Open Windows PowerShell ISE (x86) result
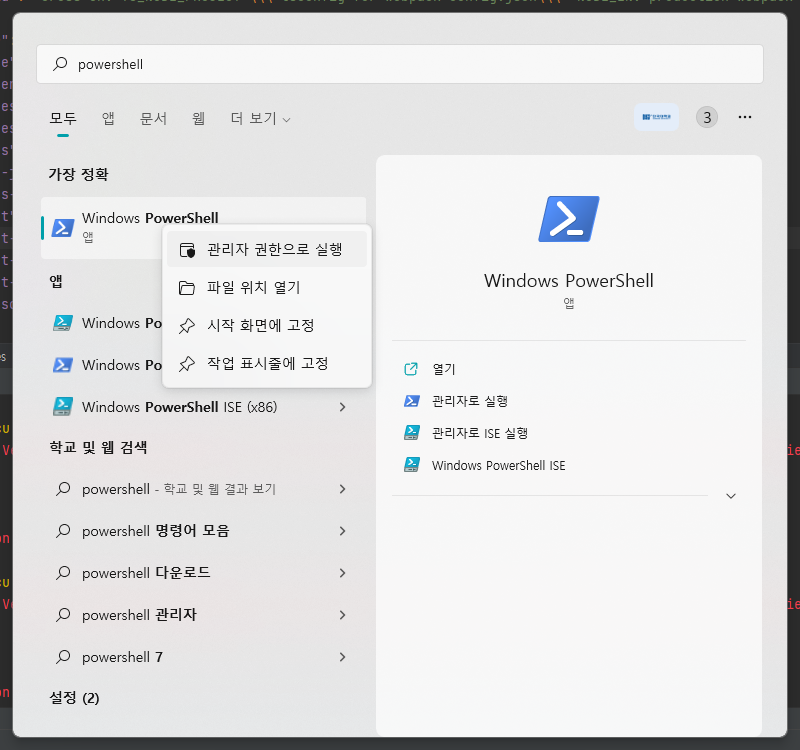This screenshot has height=750, width=800. tap(203, 407)
